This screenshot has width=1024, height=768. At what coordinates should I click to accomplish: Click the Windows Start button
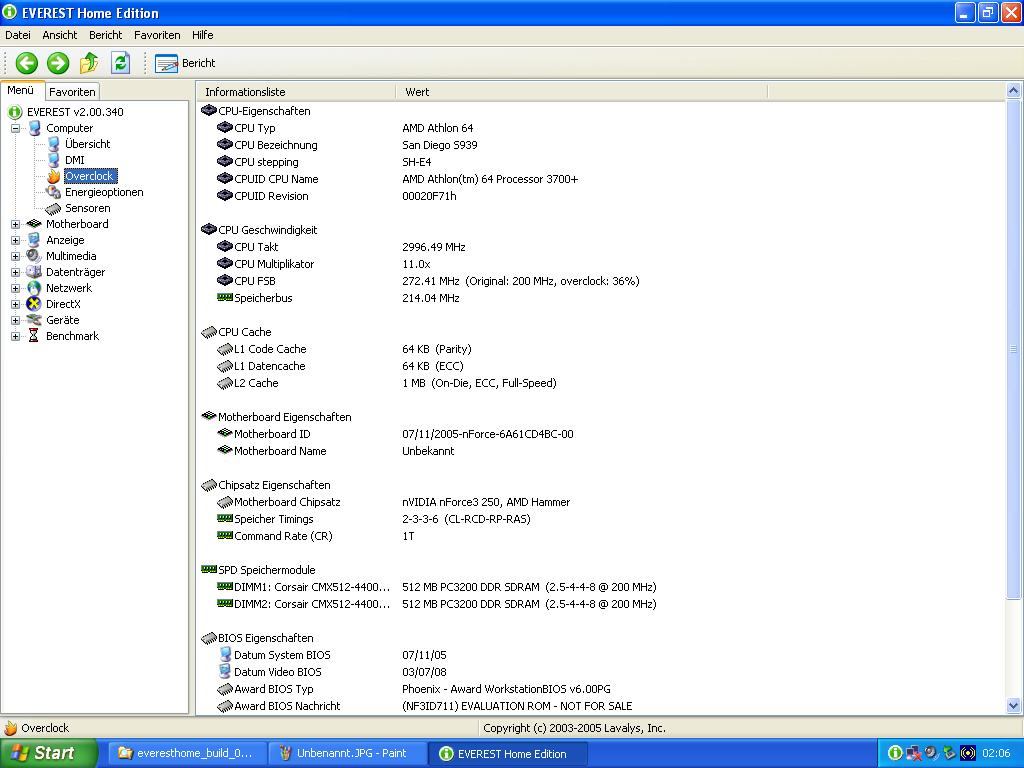click(x=48, y=753)
